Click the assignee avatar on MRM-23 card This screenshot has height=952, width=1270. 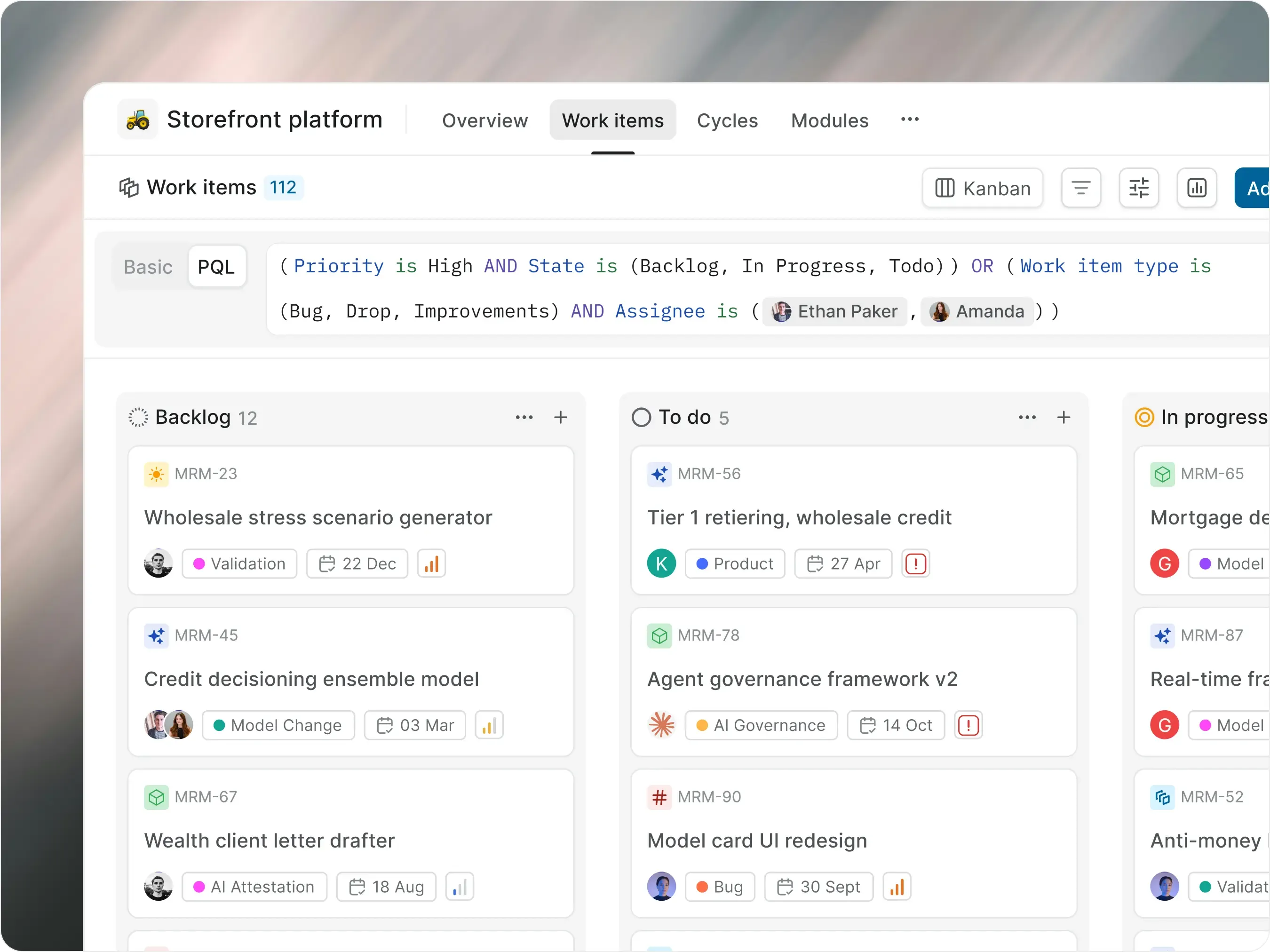pos(159,564)
